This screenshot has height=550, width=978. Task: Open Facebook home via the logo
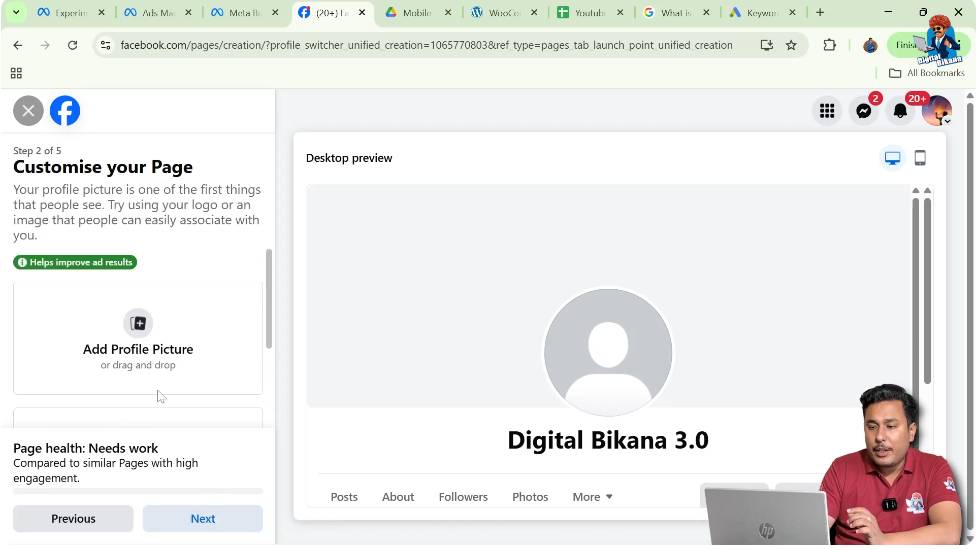coord(65,111)
